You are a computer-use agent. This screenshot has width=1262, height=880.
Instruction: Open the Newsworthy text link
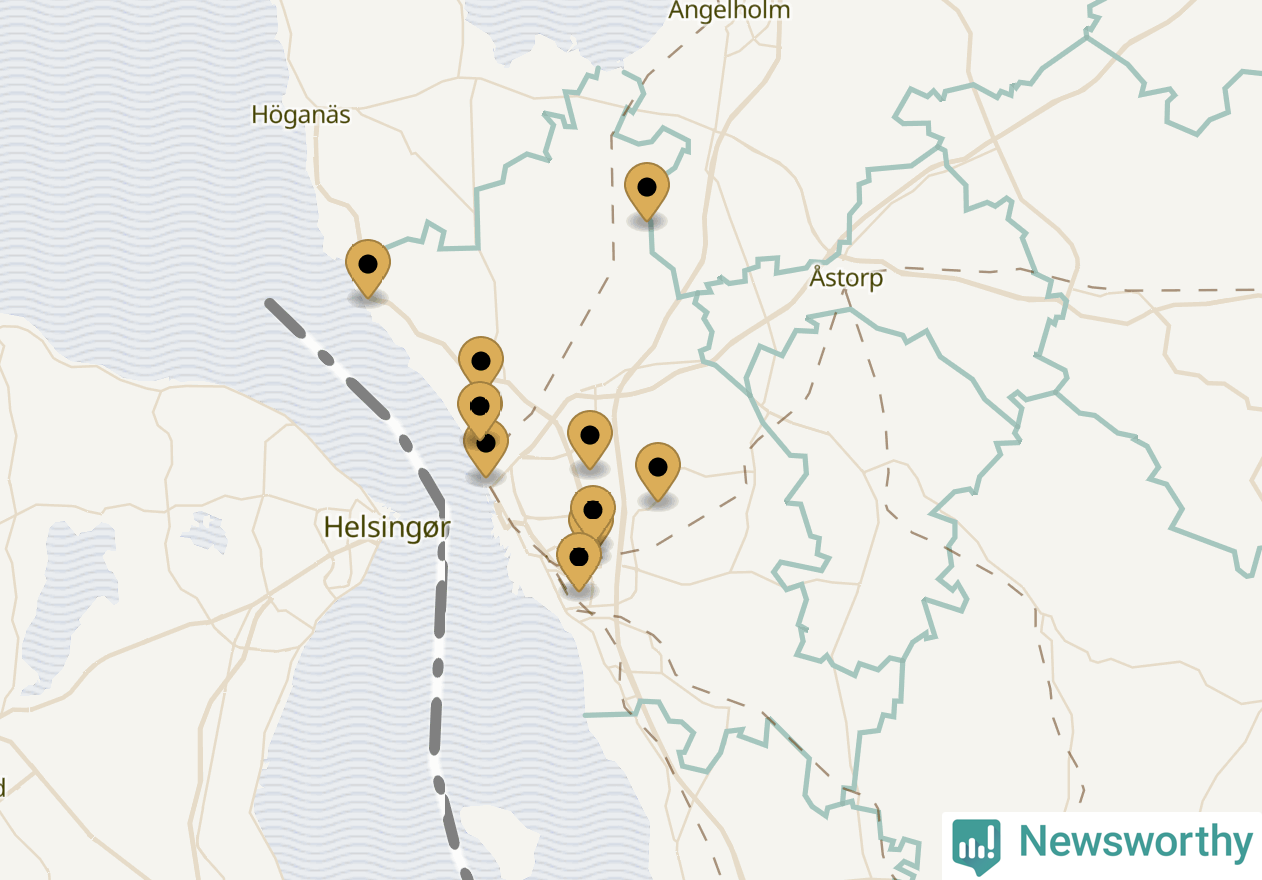pos(1135,842)
